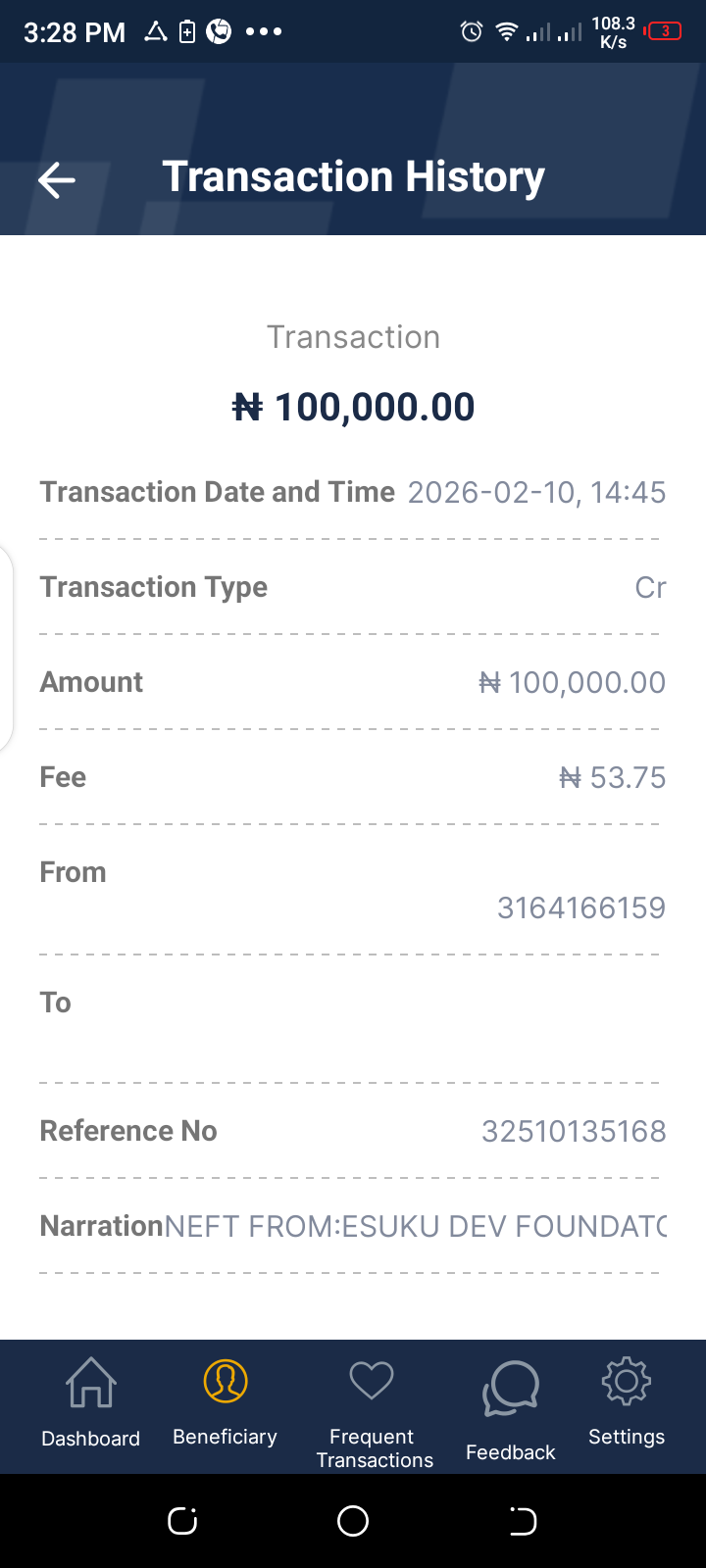This screenshot has height=1568, width=706.
Task: Tap the Reference No 32510135168
Action: tap(574, 1132)
